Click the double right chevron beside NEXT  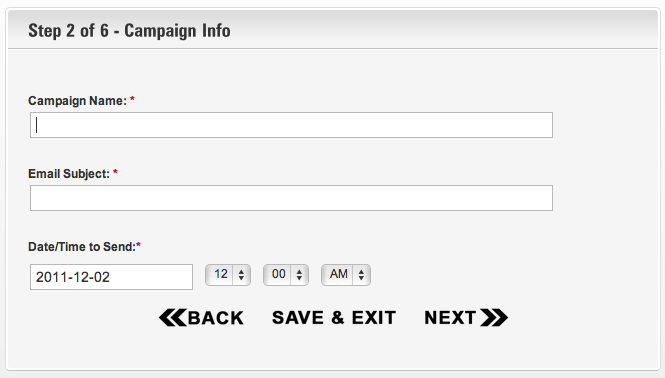click(x=494, y=318)
